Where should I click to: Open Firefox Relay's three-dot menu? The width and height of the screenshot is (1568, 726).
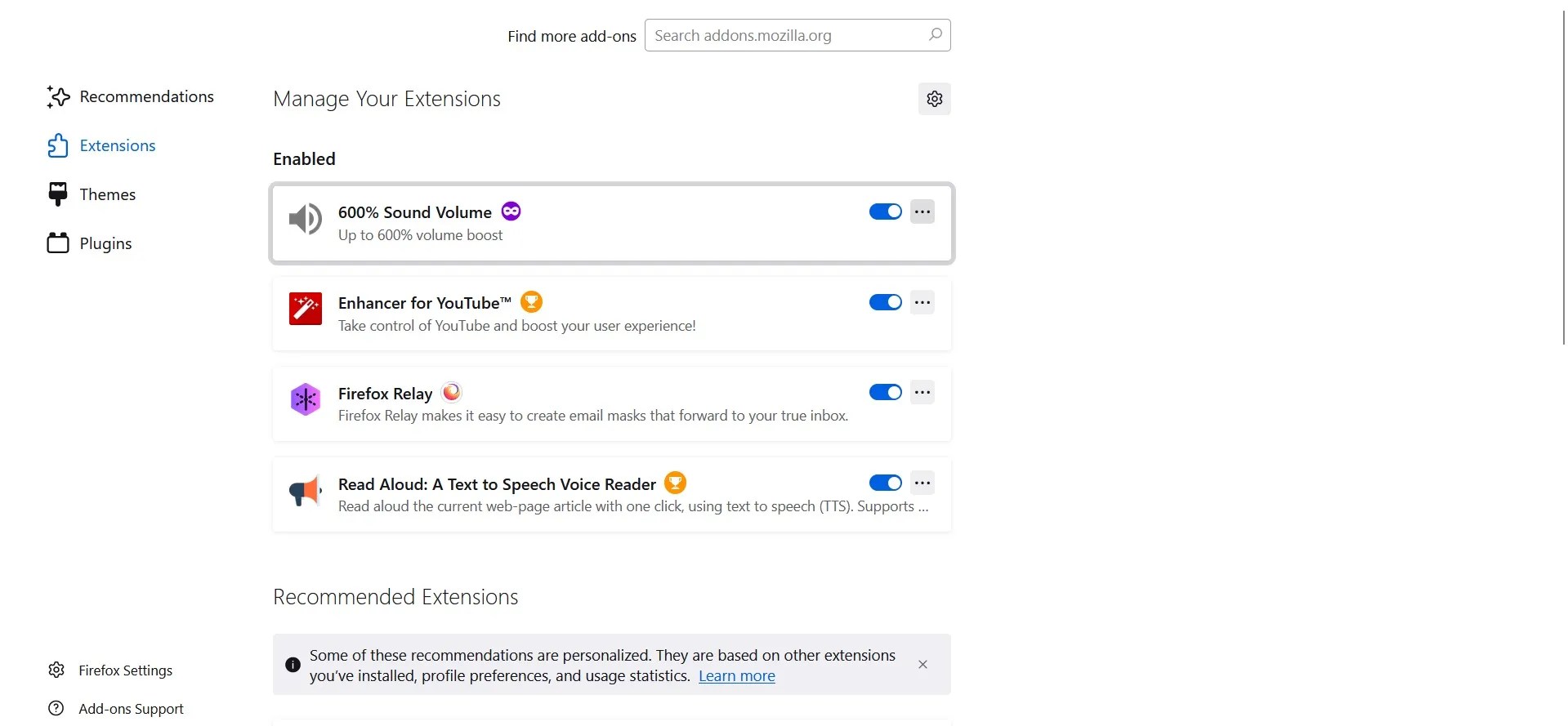pyautogui.click(x=922, y=392)
